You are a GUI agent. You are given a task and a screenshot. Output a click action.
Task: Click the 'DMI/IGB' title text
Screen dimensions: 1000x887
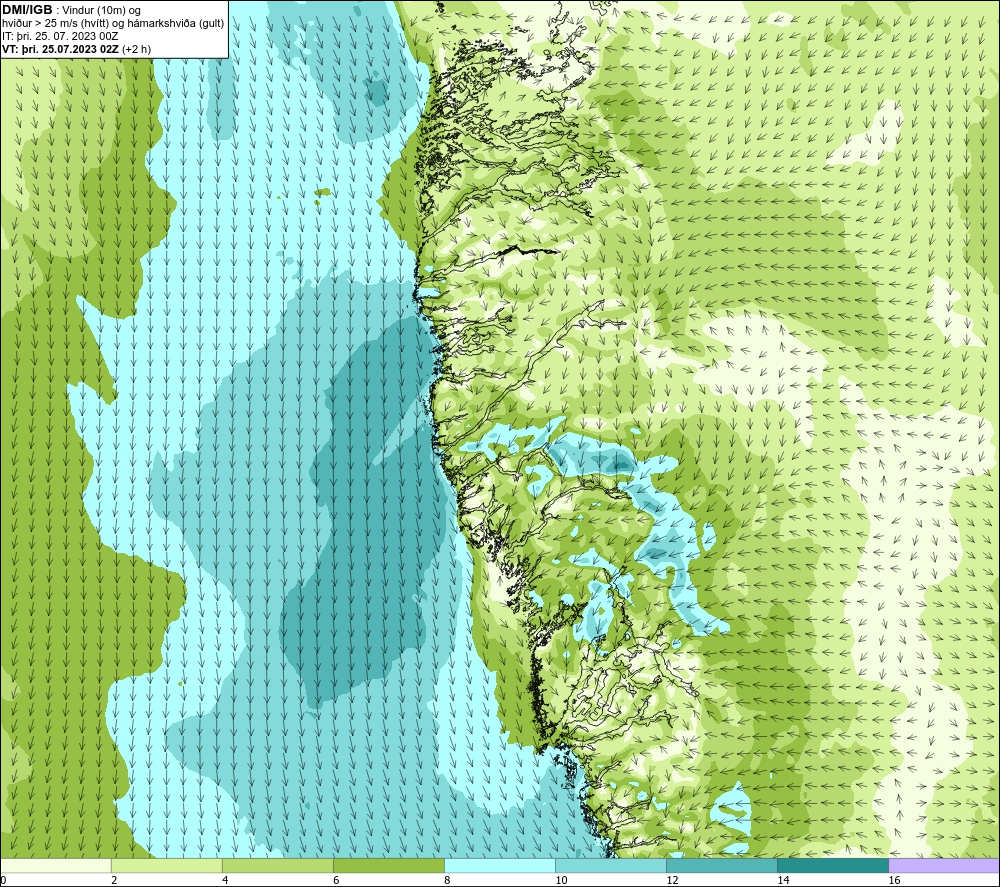click(27, 10)
